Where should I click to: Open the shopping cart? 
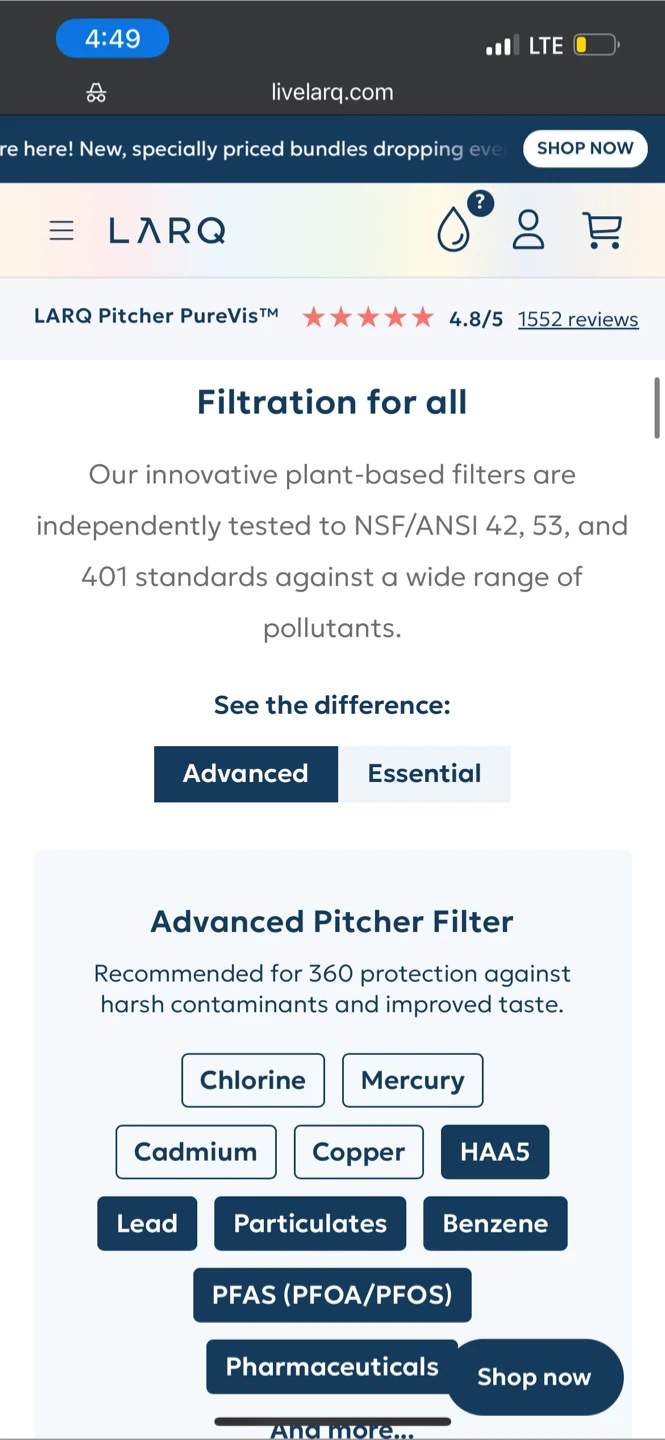pos(602,230)
